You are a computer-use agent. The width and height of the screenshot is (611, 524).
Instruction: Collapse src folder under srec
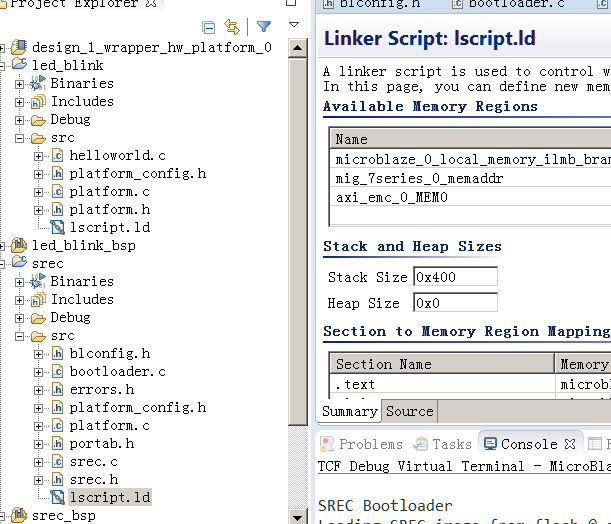pyautogui.click(x=19, y=336)
